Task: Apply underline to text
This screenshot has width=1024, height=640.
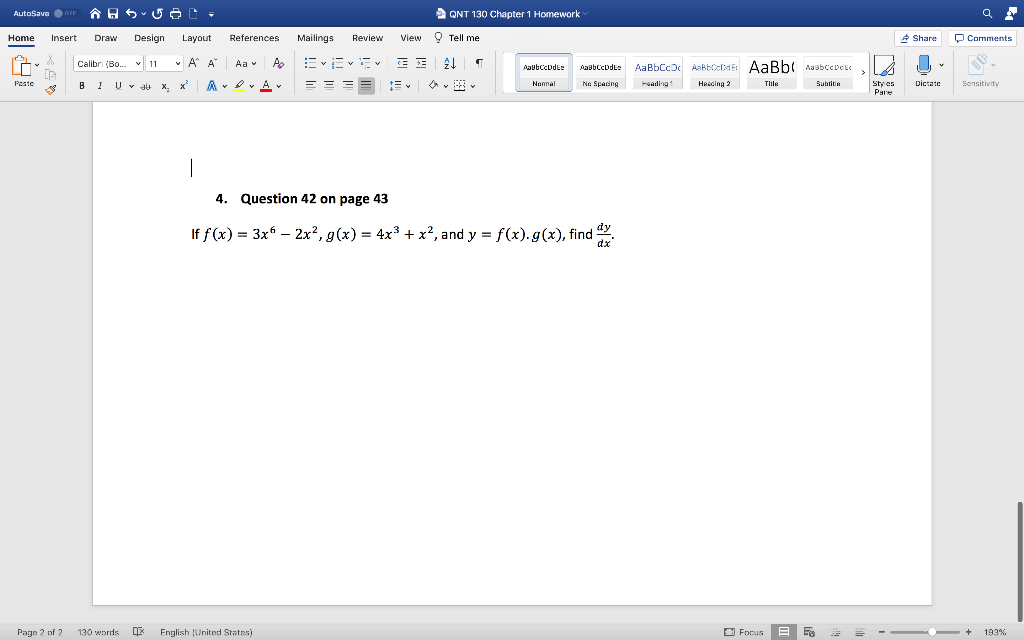Action: (x=118, y=86)
